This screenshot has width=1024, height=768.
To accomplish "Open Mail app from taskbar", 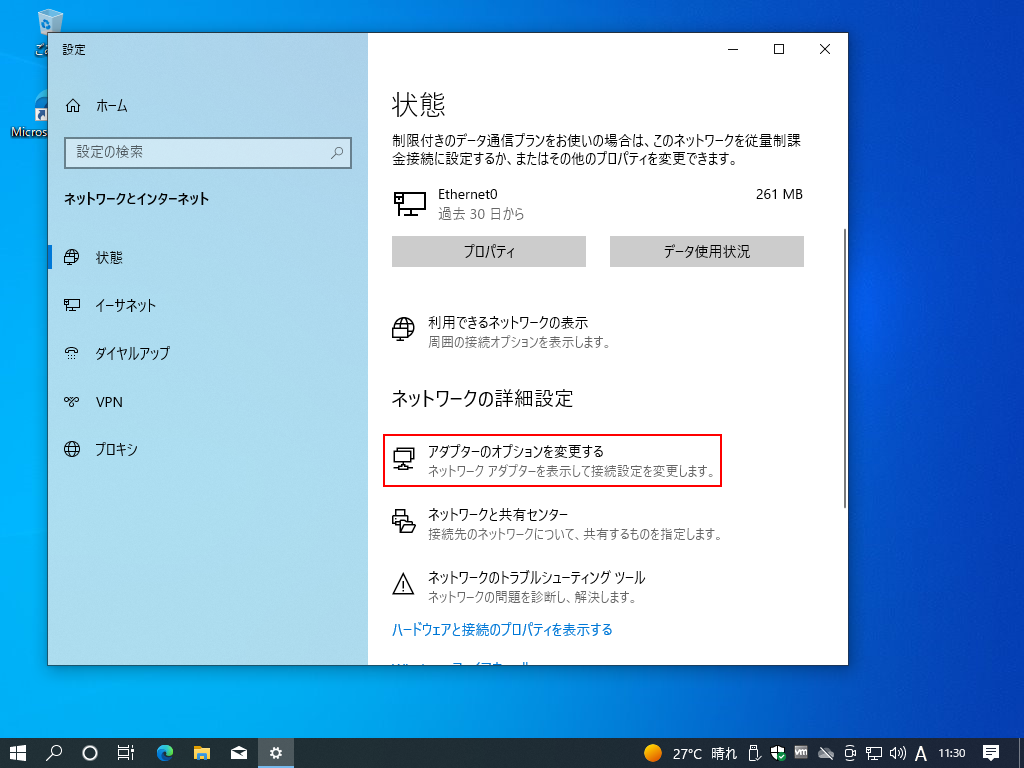I will tap(239, 753).
